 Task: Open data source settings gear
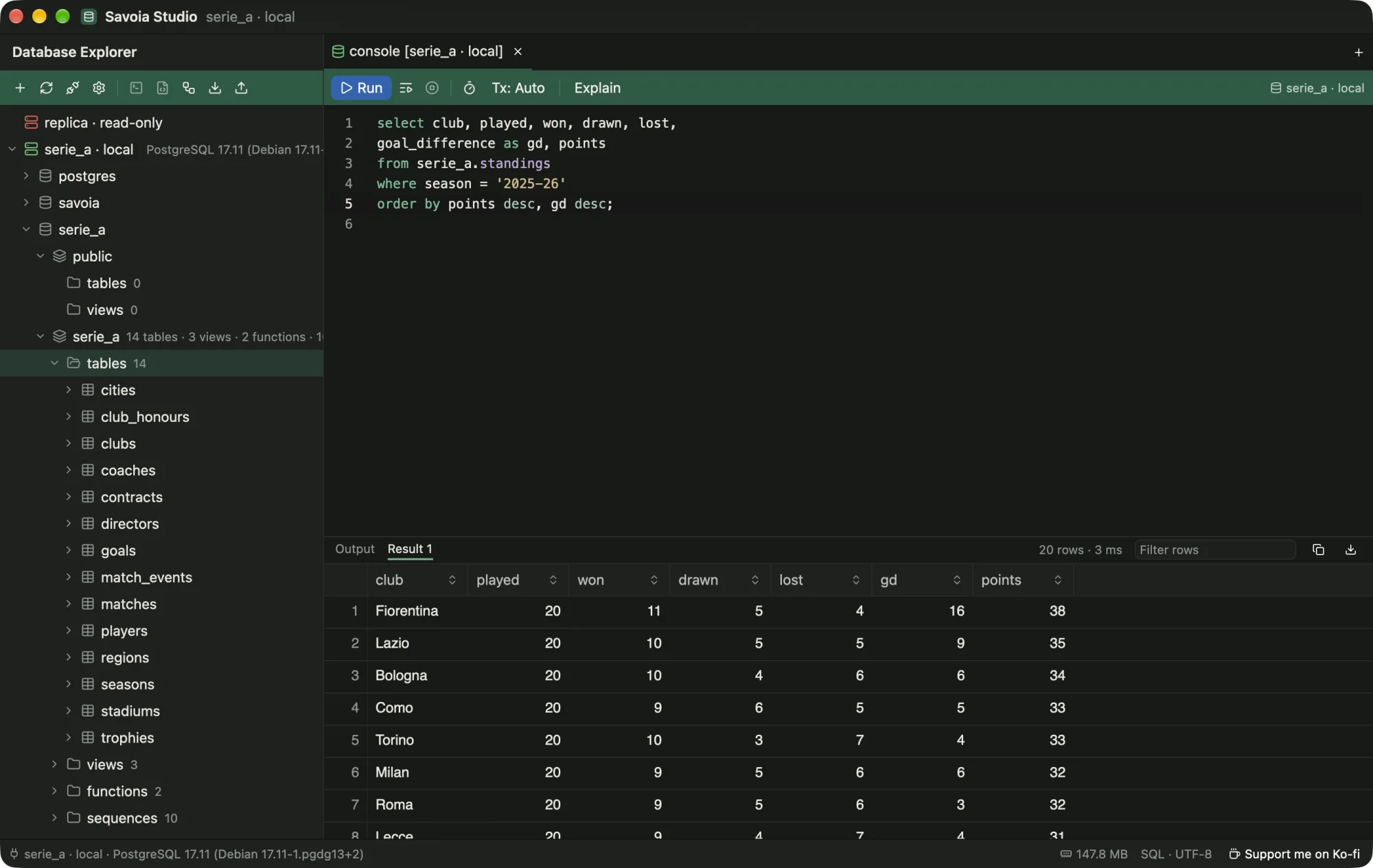(99, 88)
